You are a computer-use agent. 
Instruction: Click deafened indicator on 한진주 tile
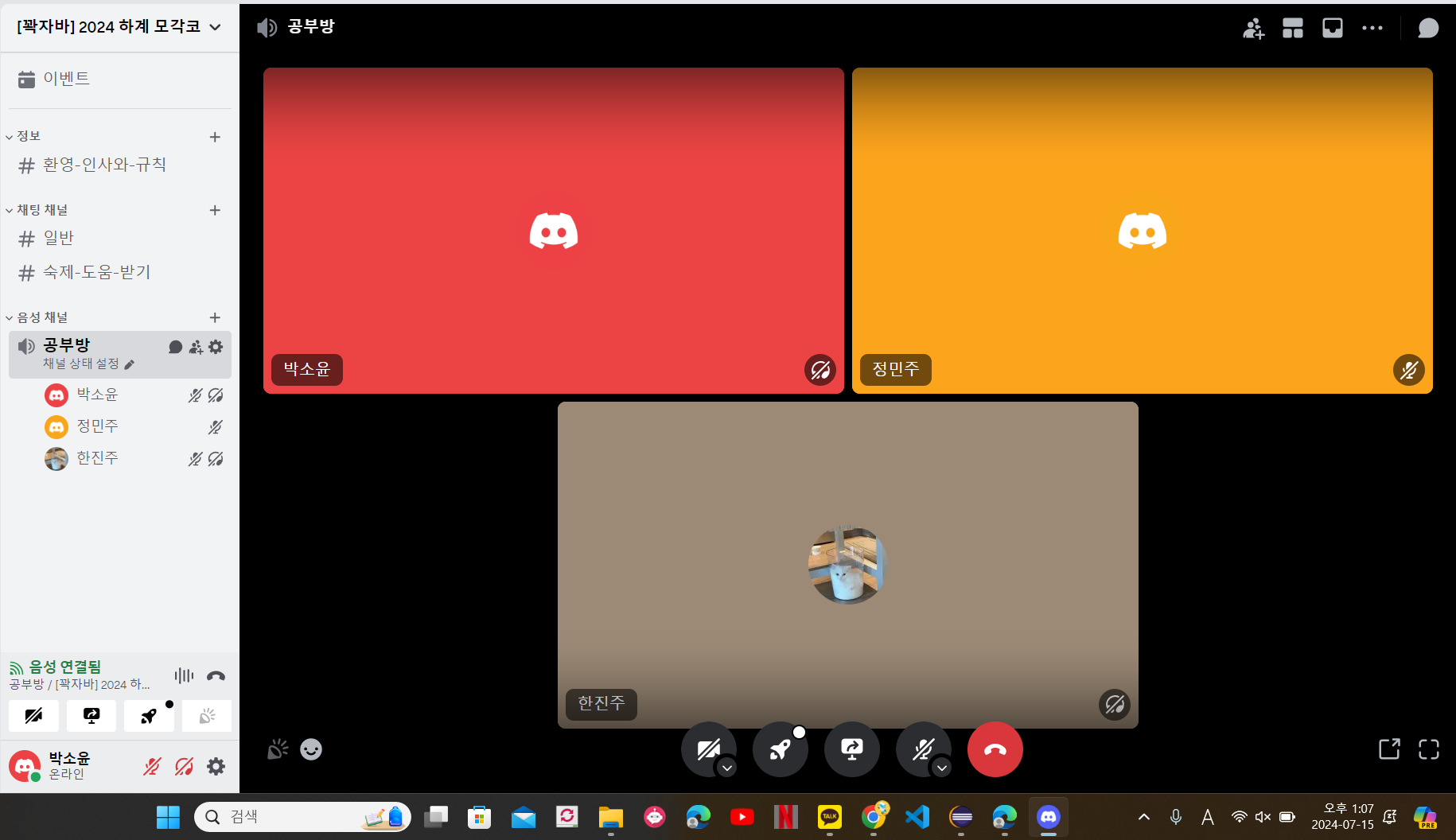(x=1115, y=705)
